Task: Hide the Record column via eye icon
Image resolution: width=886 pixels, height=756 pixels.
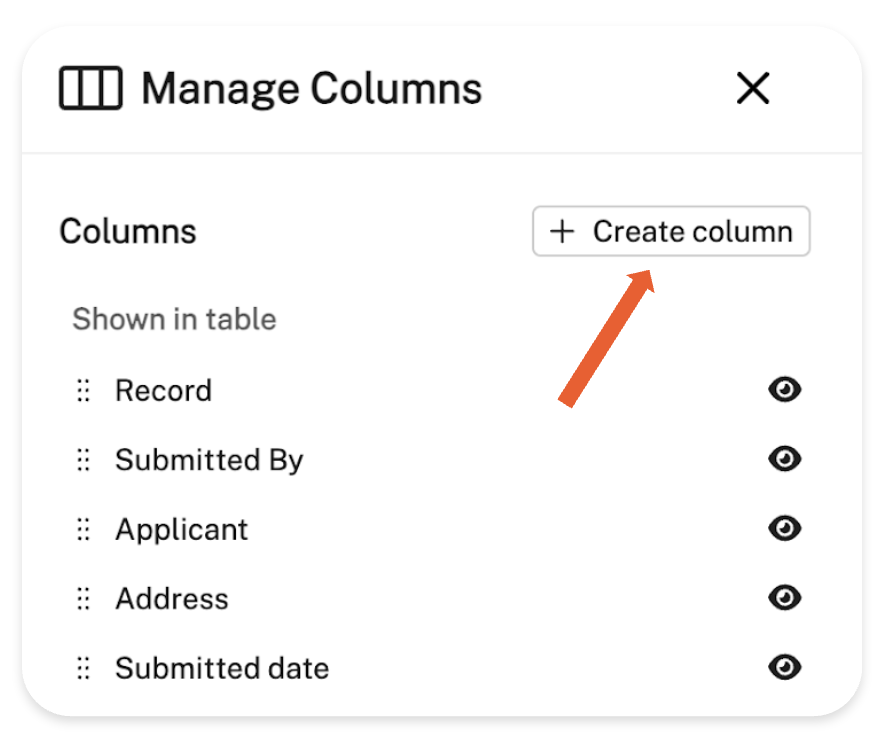Action: 785,390
